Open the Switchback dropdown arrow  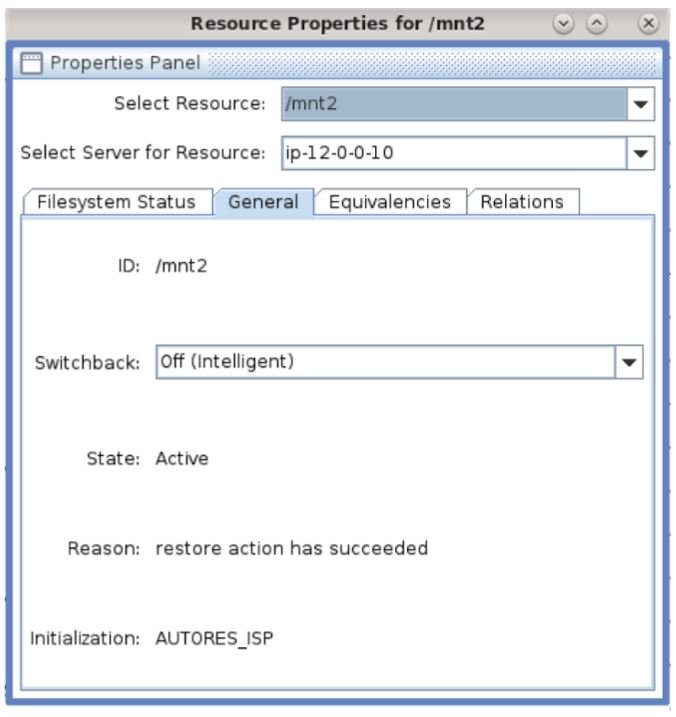click(x=629, y=362)
